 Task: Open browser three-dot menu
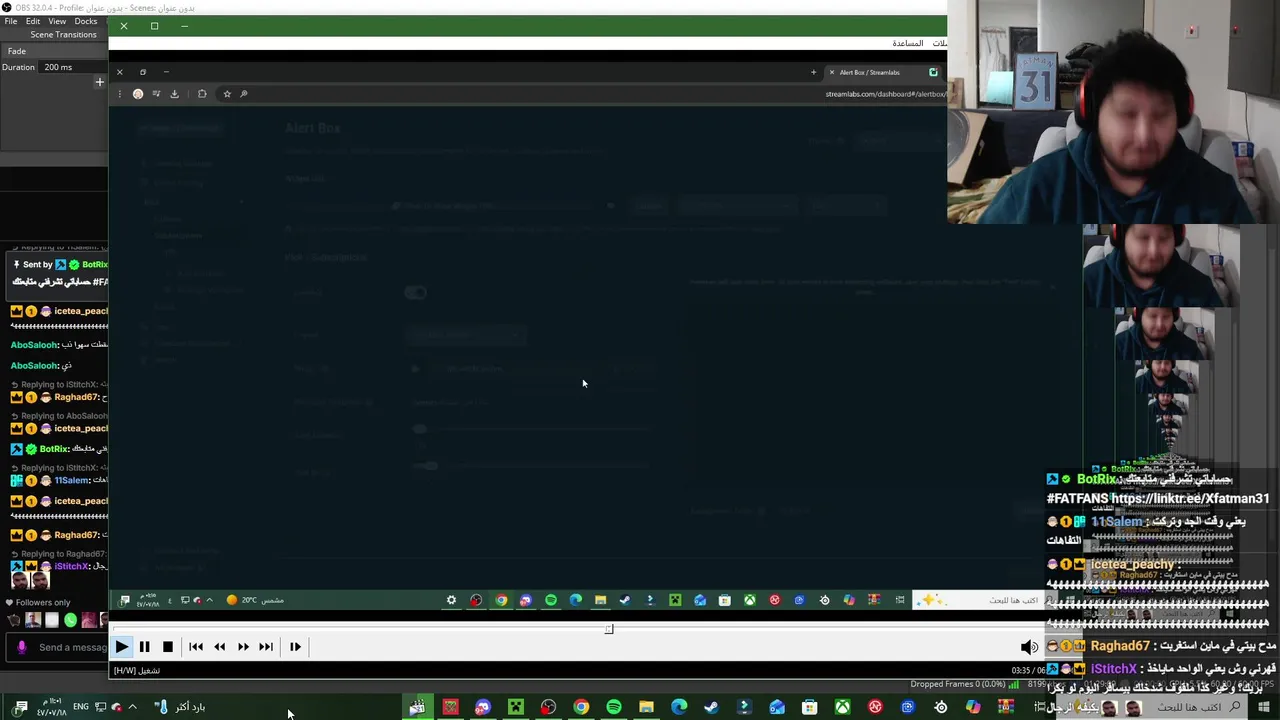click(120, 94)
